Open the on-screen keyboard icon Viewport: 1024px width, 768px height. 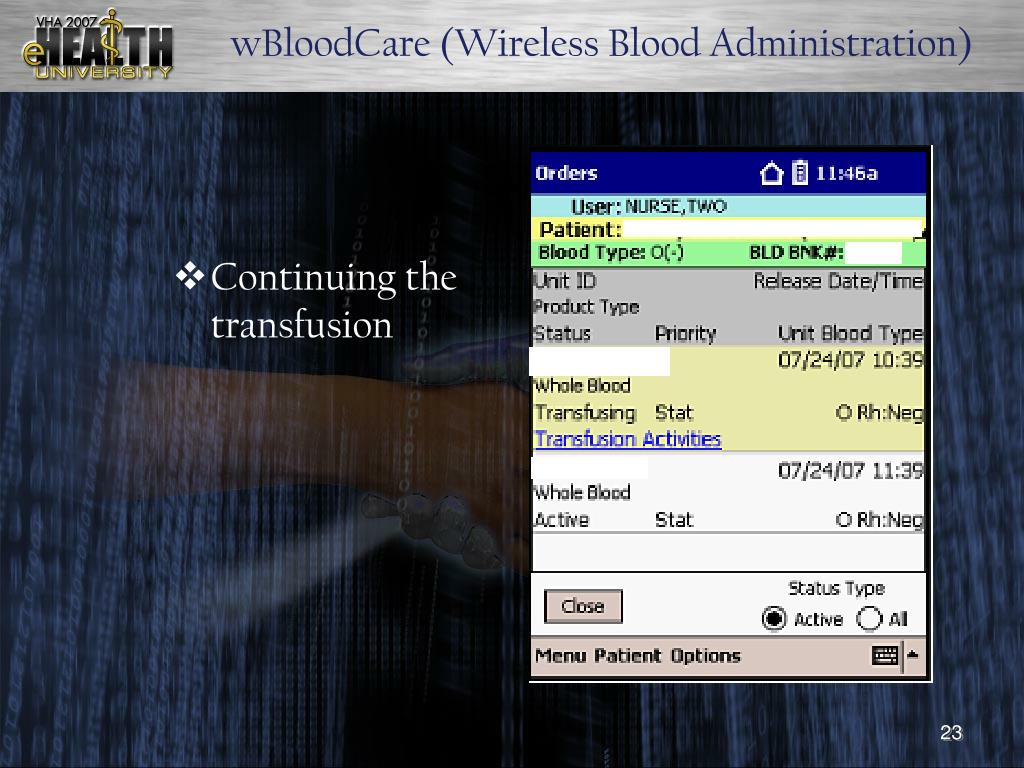click(885, 655)
